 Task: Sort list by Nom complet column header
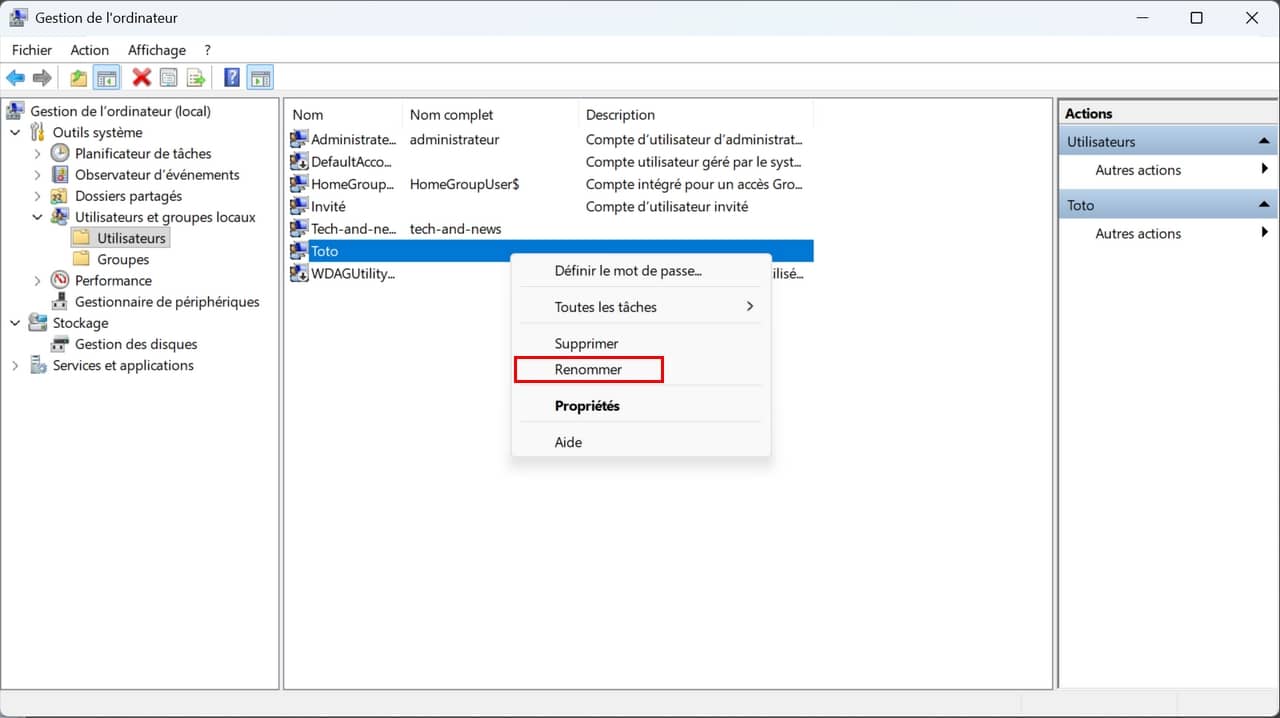click(451, 115)
